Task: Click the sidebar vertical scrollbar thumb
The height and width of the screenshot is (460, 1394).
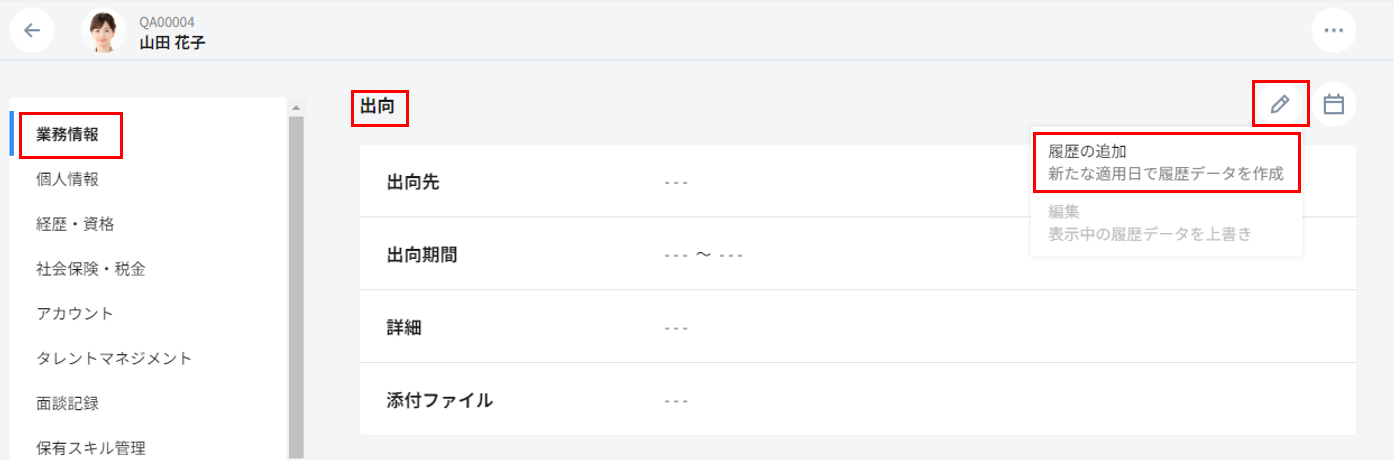Action: [296, 280]
